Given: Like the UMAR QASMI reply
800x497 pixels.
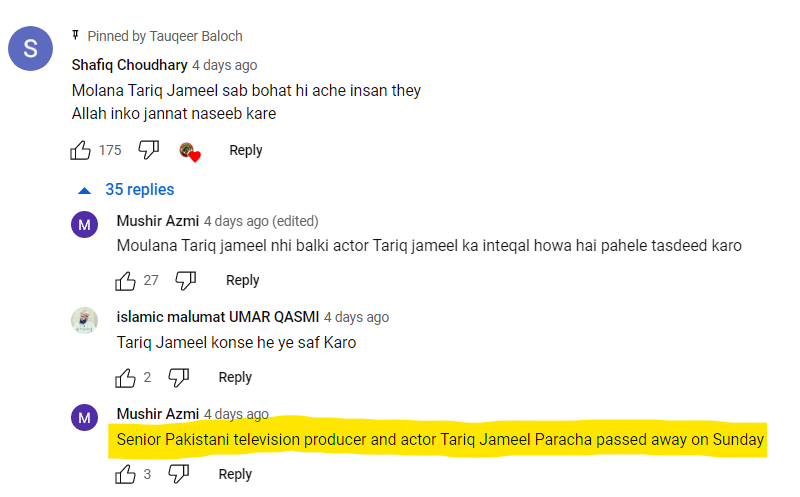Looking at the screenshot, I should [127, 377].
